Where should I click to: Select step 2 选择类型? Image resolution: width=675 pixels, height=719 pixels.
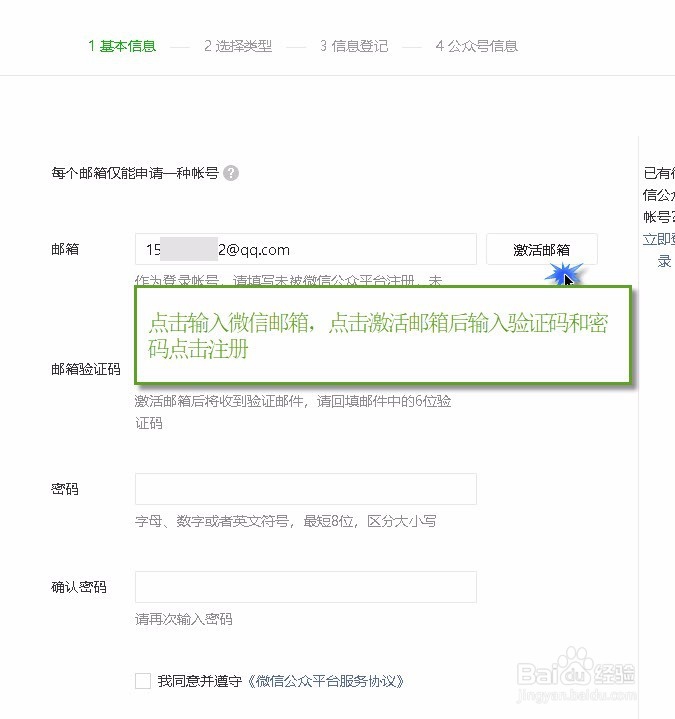tap(238, 46)
